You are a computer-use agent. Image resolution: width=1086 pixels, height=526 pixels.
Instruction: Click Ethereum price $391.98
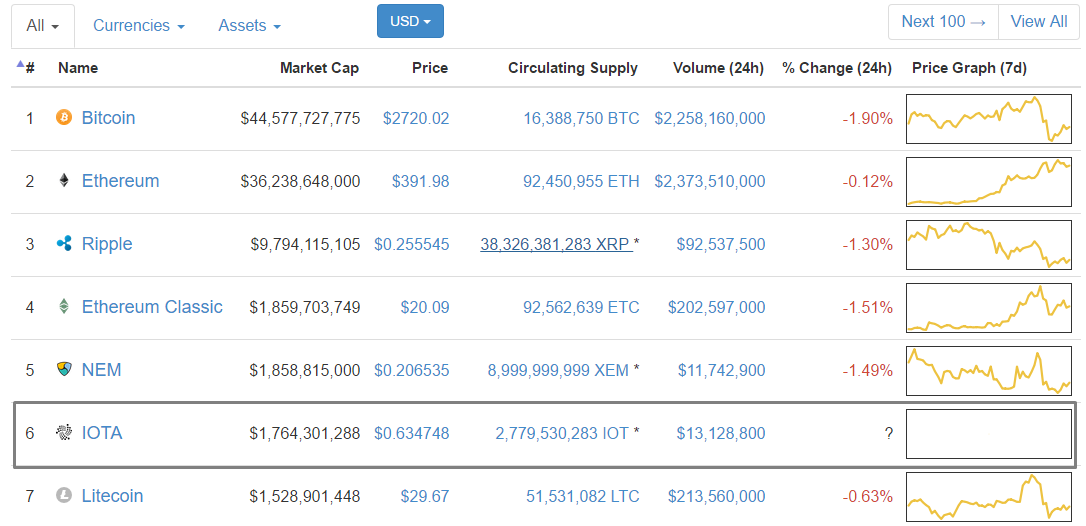pos(420,182)
